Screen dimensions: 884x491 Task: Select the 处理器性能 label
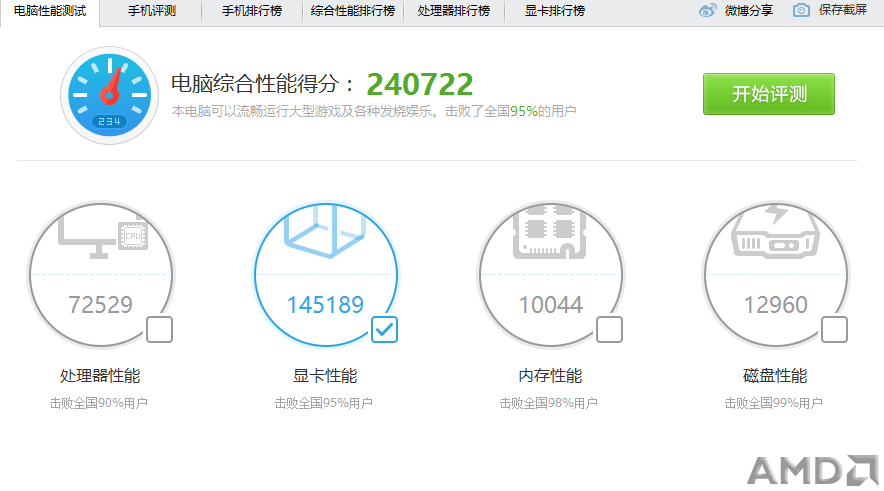[100, 376]
